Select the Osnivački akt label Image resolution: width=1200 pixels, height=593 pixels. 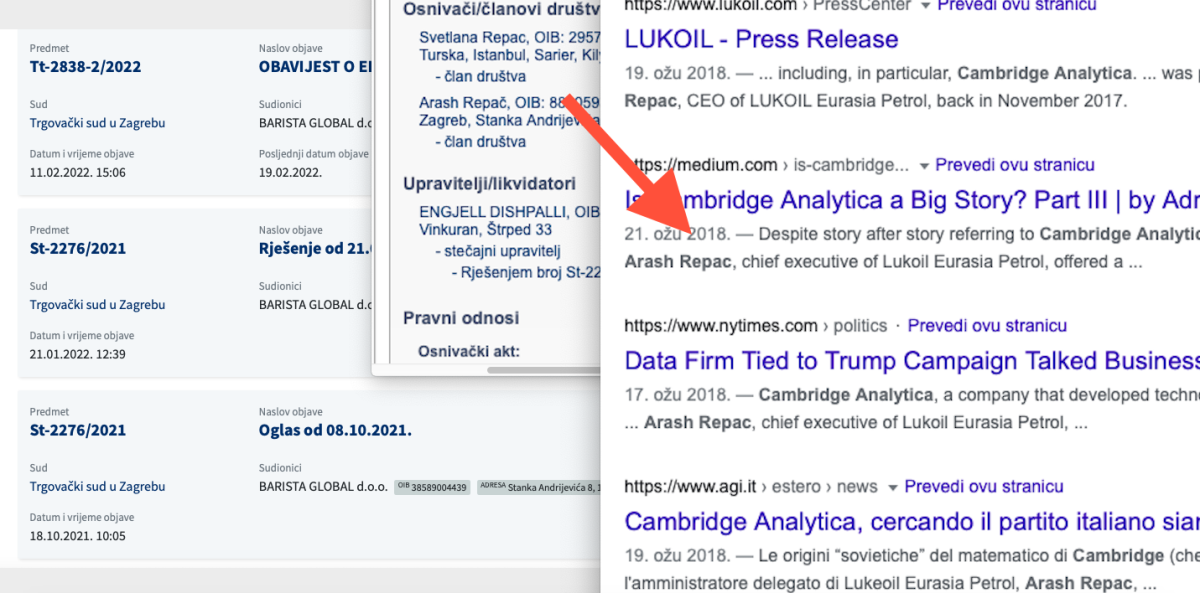pos(470,351)
